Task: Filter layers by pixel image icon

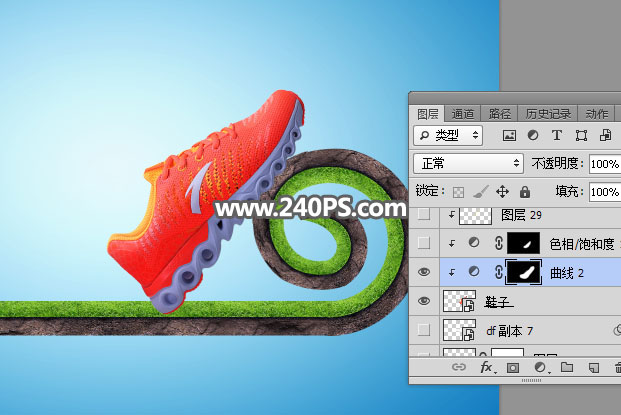Action: (x=509, y=135)
